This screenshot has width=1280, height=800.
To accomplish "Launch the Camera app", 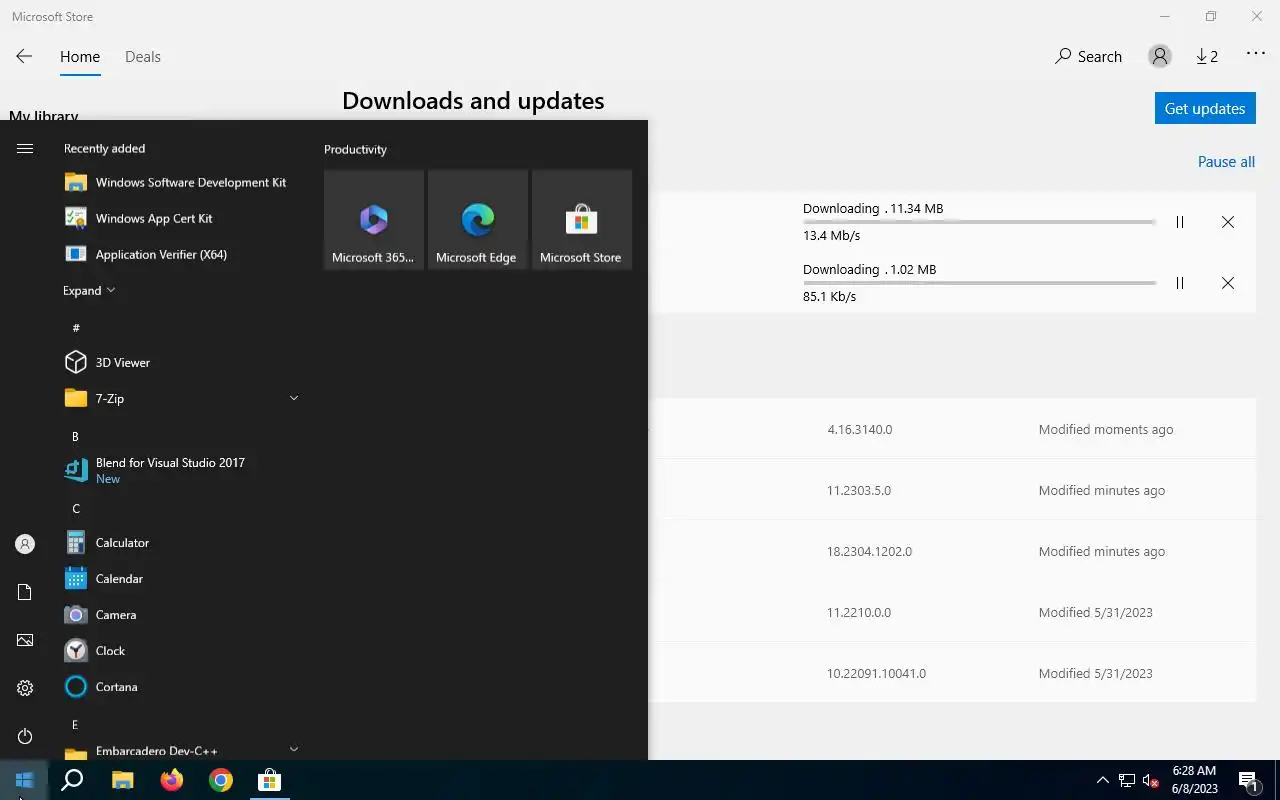I will coord(180,614).
